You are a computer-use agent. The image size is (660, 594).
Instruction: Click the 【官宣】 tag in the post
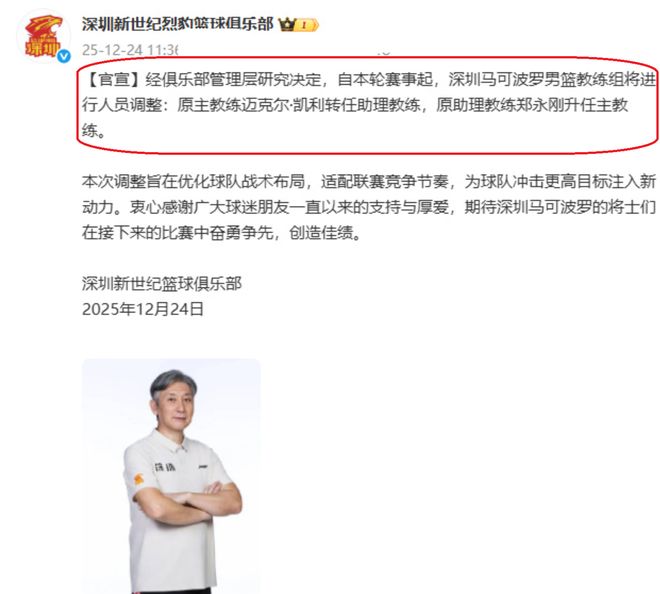114,79
